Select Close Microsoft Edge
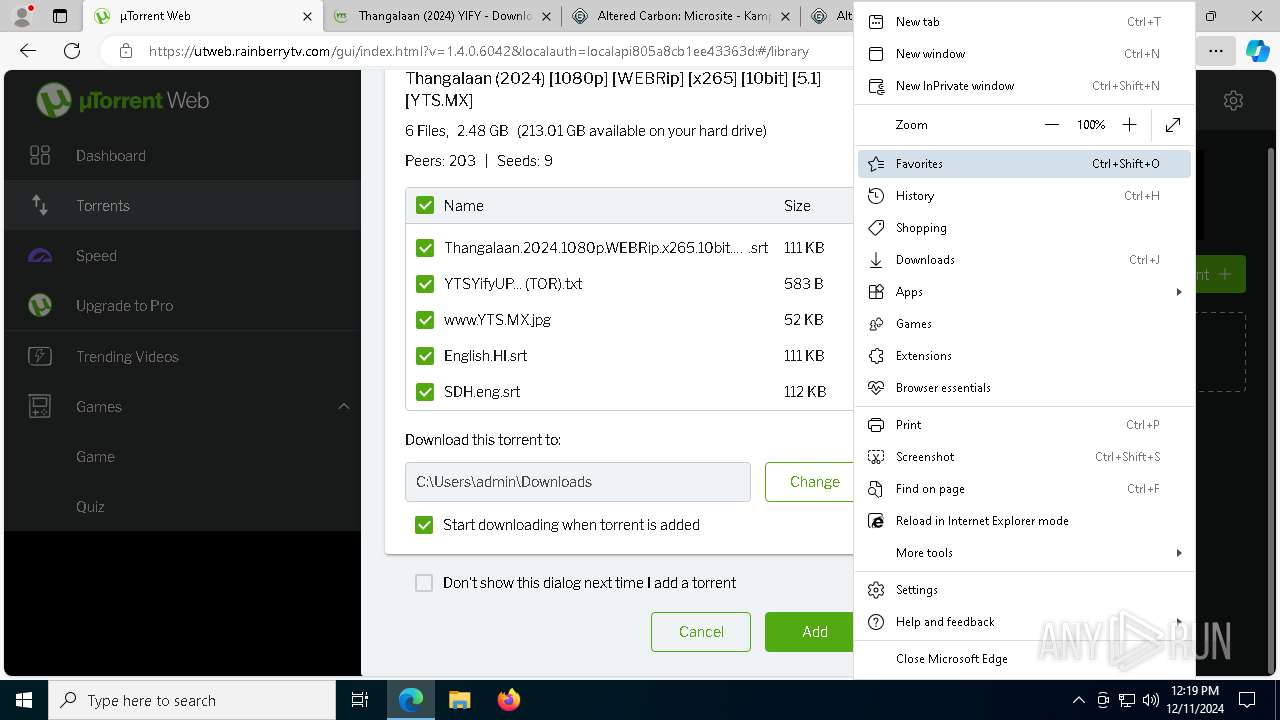1280x720 pixels. pyautogui.click(x=1024, y=658)
